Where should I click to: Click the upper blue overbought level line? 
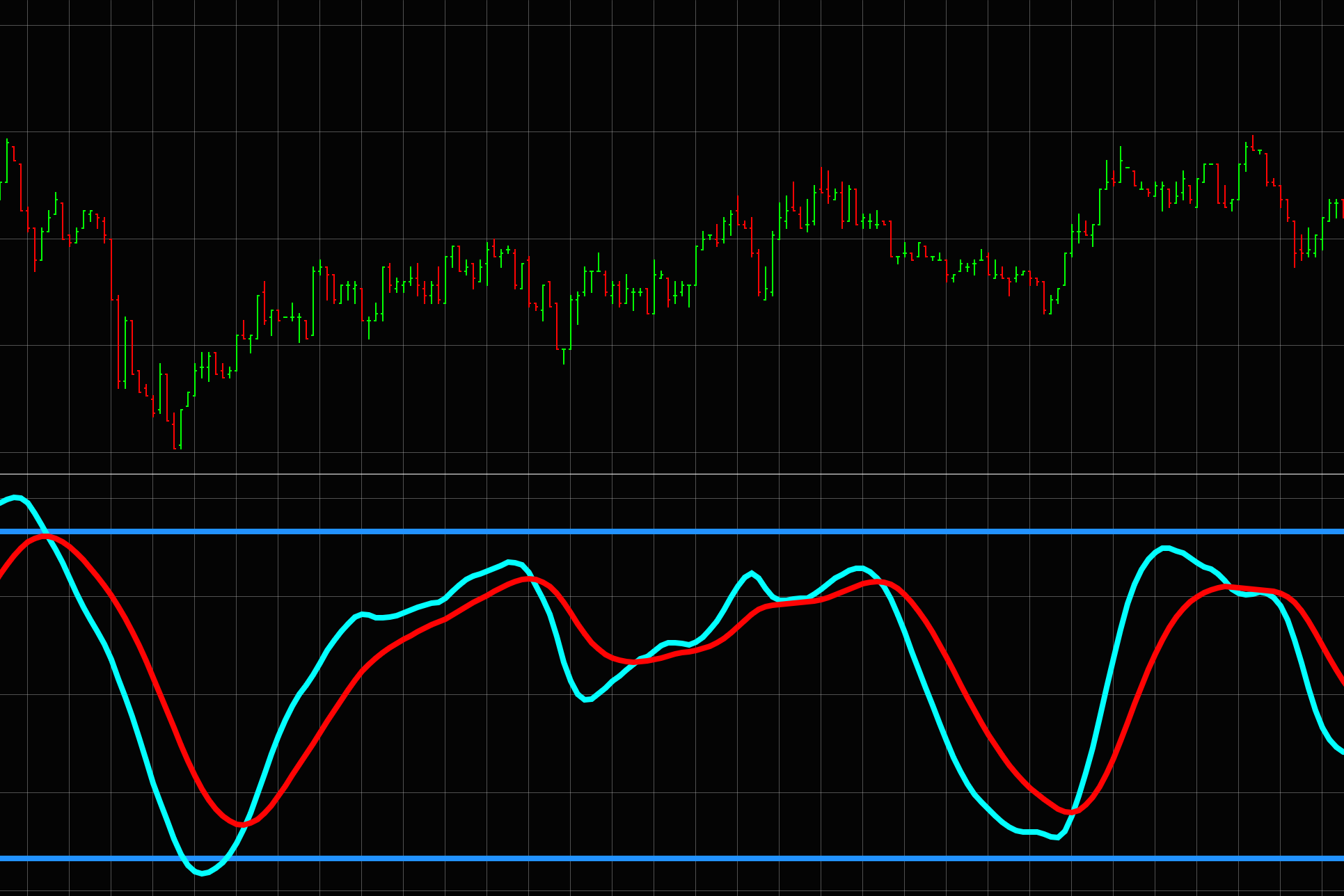[x=668, y=531]
